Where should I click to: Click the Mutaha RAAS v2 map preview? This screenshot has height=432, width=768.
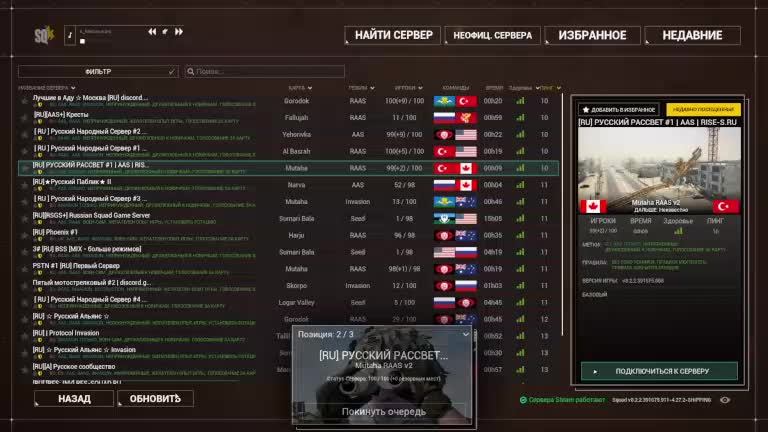(x=659, y=170)
